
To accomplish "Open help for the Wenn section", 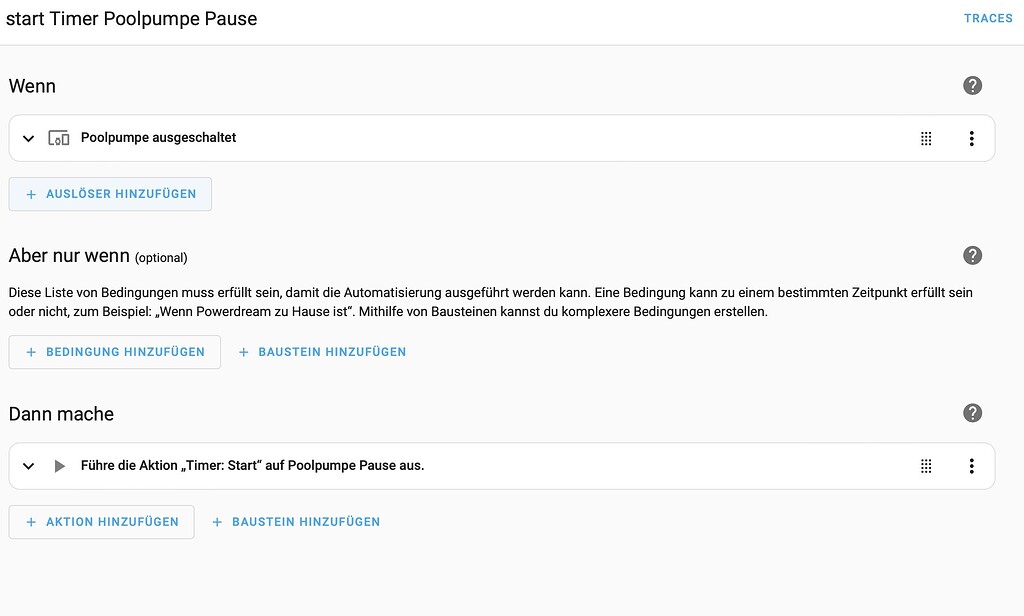I will click(972, 85).
